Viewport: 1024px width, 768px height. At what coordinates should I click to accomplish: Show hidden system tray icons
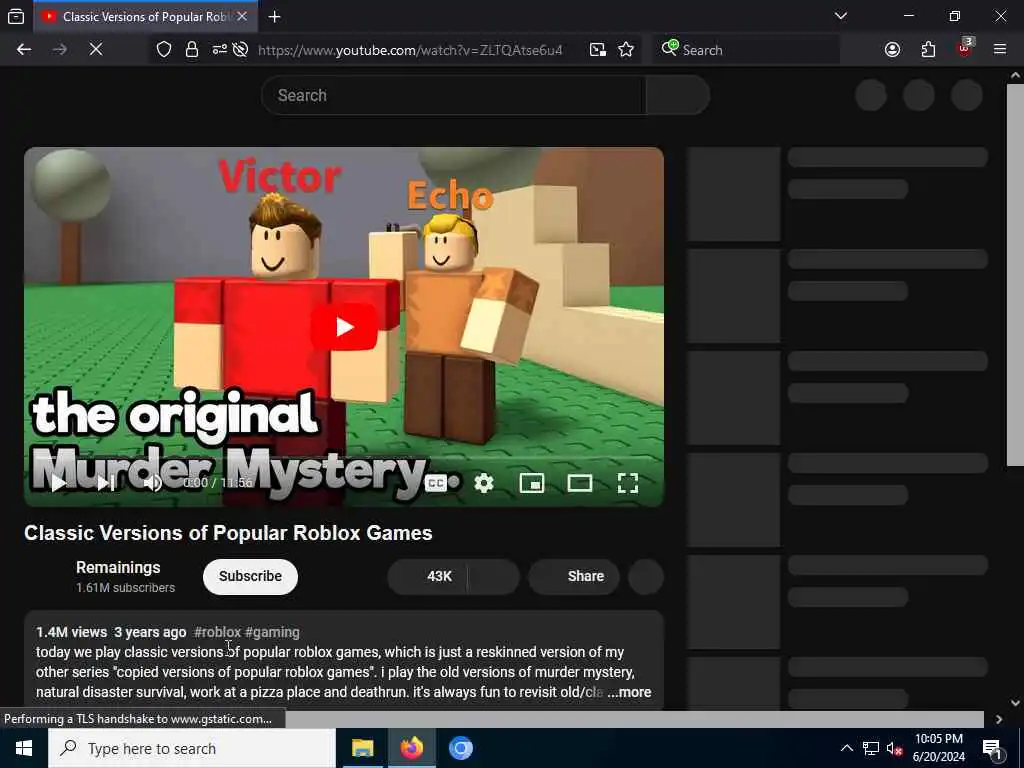pos(846,748)
